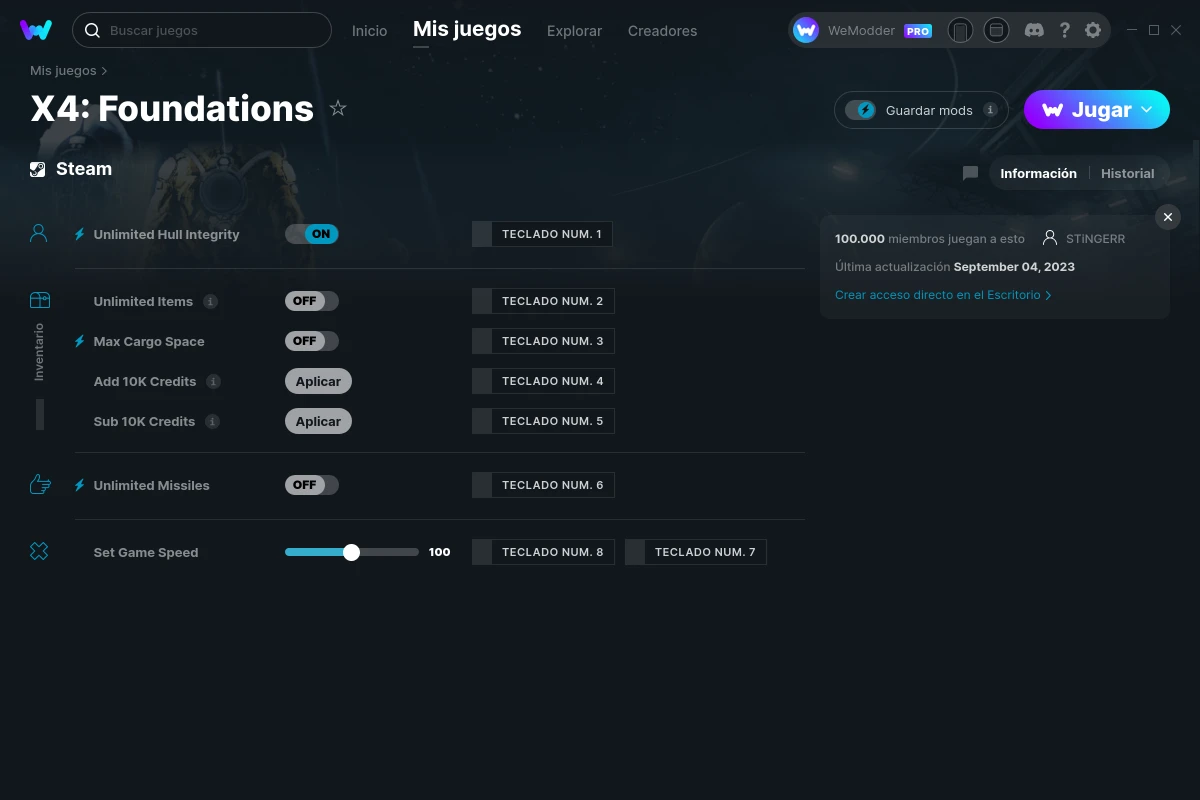The width and height of the screenshot is (1200, 800).
Task: Click the lightning icon beside Unlimited Hull Integrity
Action: coord(80,234)
